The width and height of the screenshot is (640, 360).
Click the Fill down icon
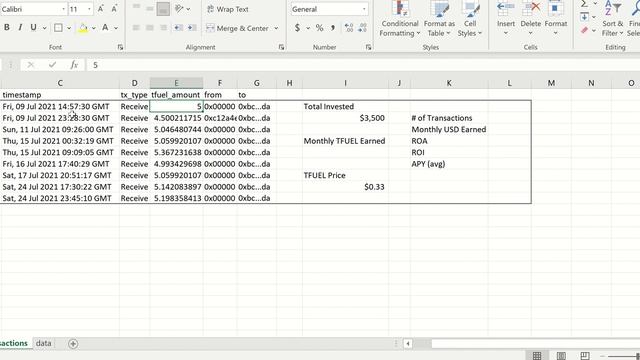pyautogui.click(x=584, y=17)
